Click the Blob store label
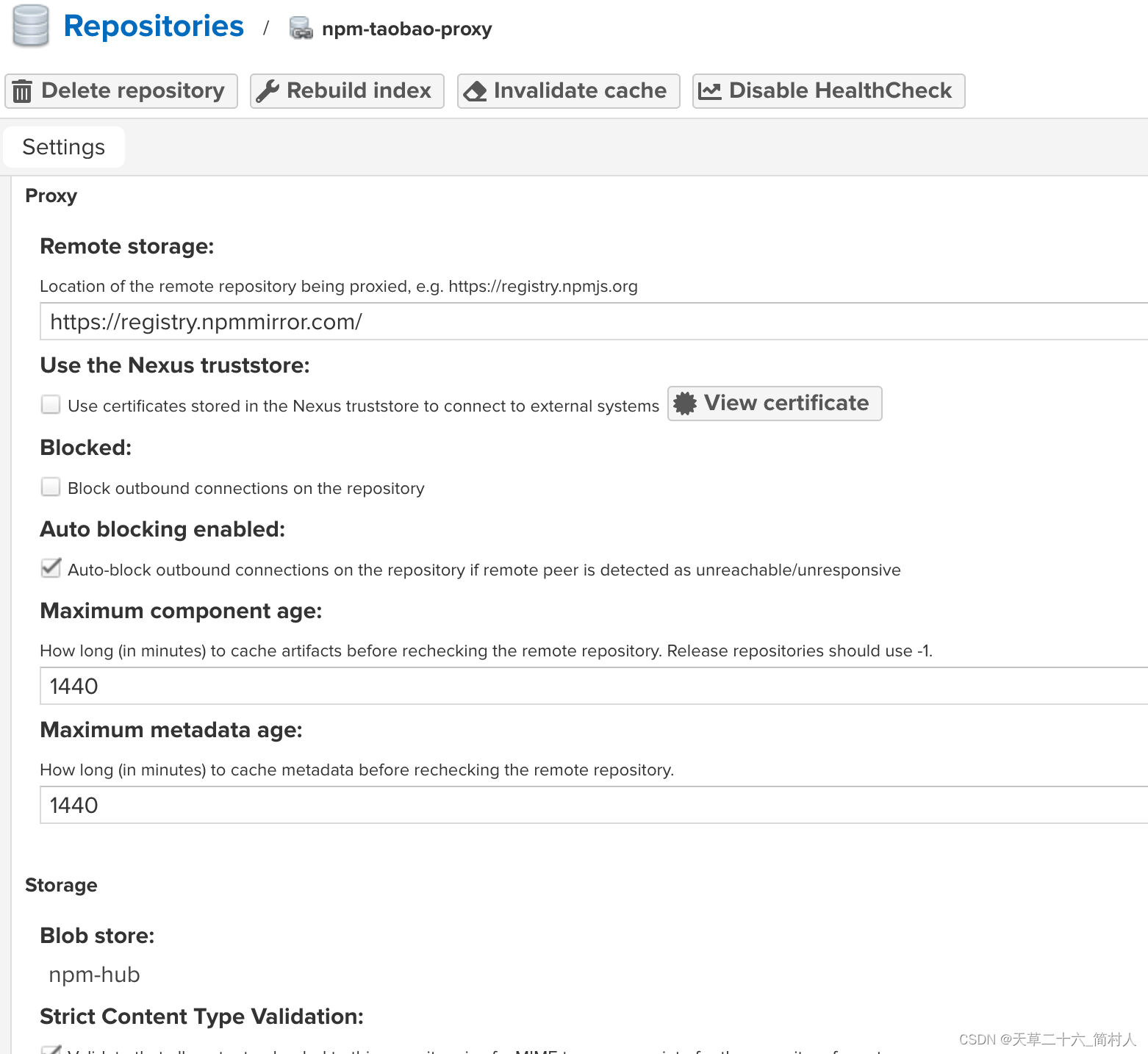The height and width of the screenshot is (1054, 1148). coord(97,936)
